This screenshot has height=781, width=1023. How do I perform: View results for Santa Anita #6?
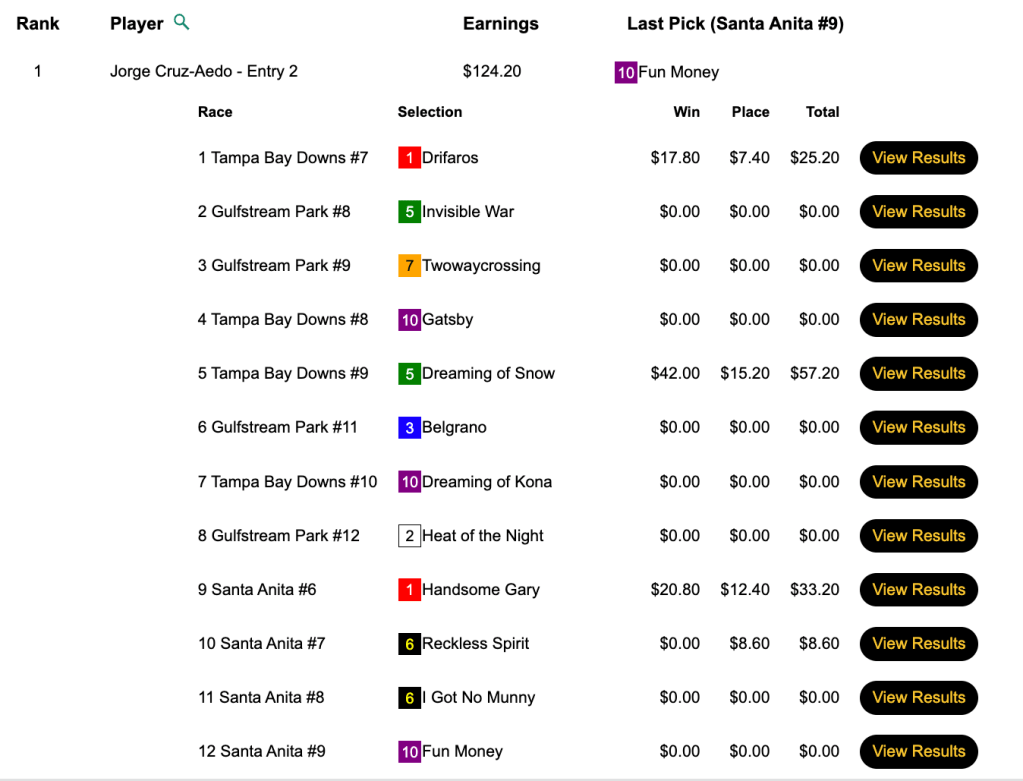pyautogui.click(x=918, y=590)
